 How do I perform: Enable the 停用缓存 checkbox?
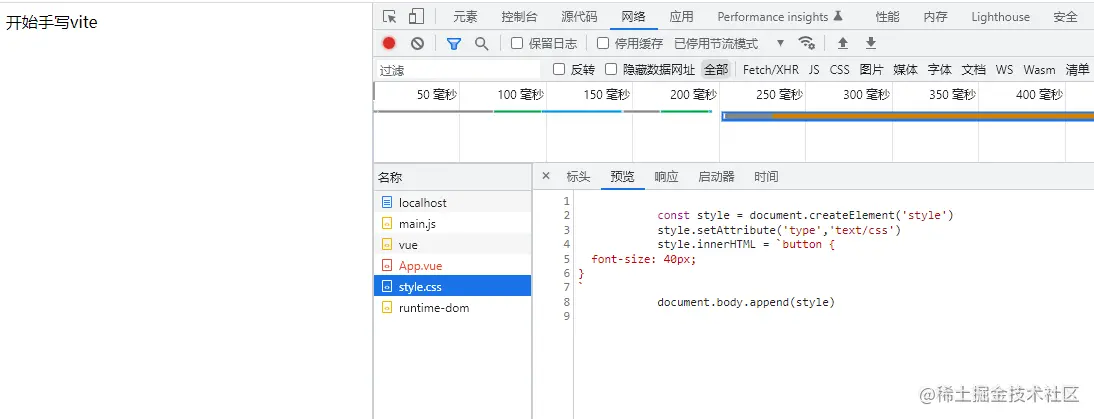click(603, 43)
